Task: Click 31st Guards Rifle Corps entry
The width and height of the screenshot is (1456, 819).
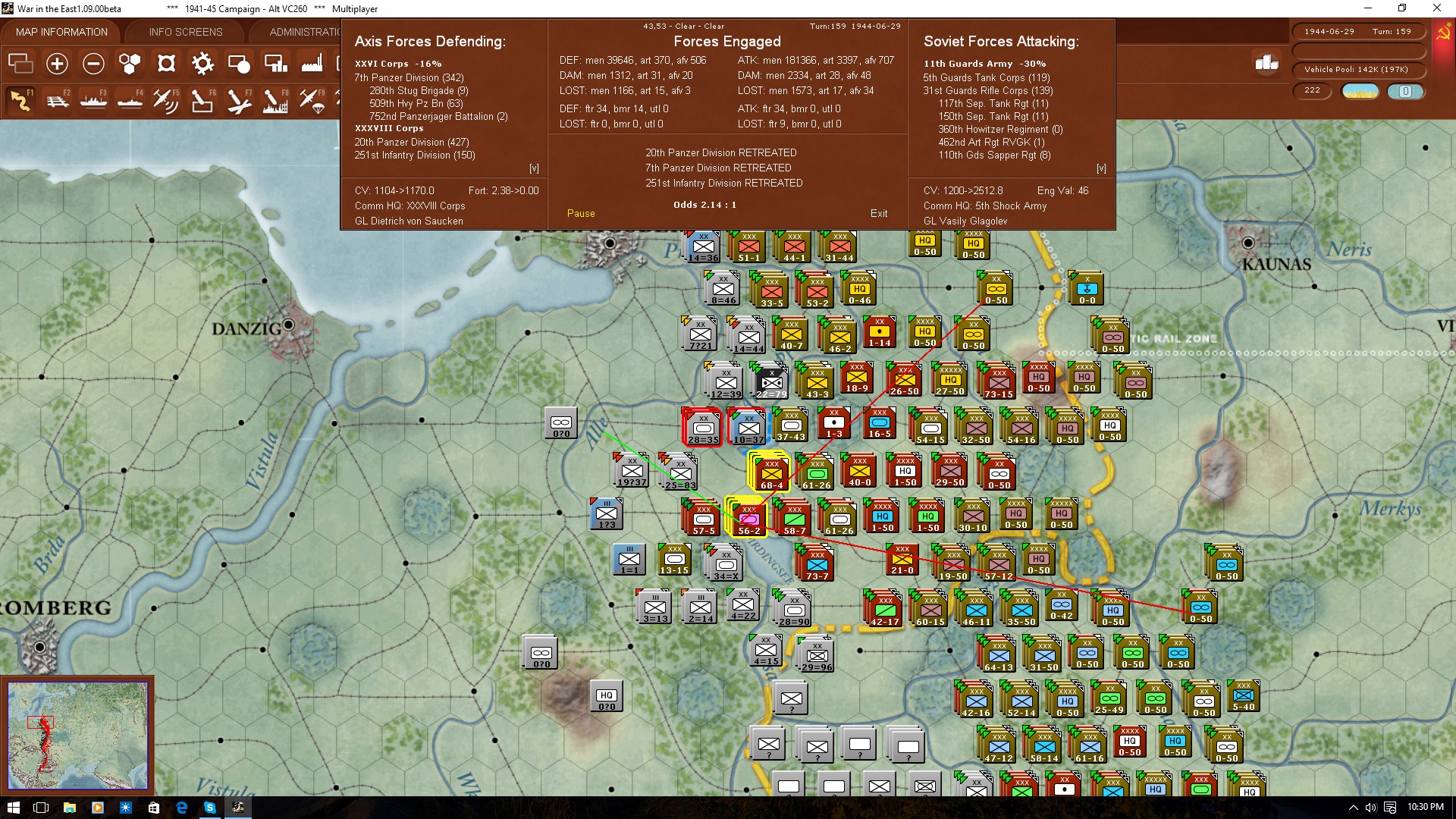Action: (x=988, y=90)
